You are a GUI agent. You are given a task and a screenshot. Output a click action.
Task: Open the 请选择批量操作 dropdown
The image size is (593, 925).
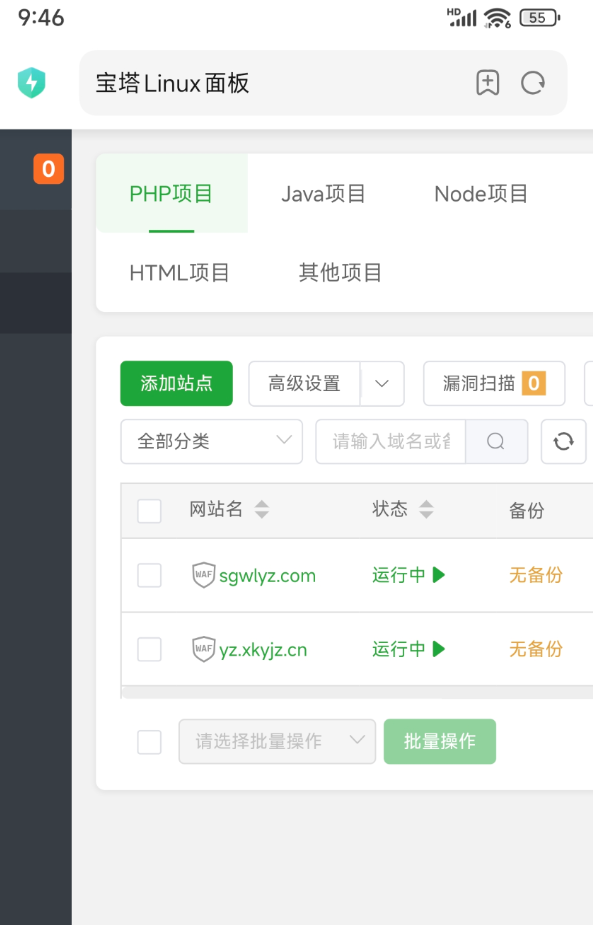tap(277, 741)
